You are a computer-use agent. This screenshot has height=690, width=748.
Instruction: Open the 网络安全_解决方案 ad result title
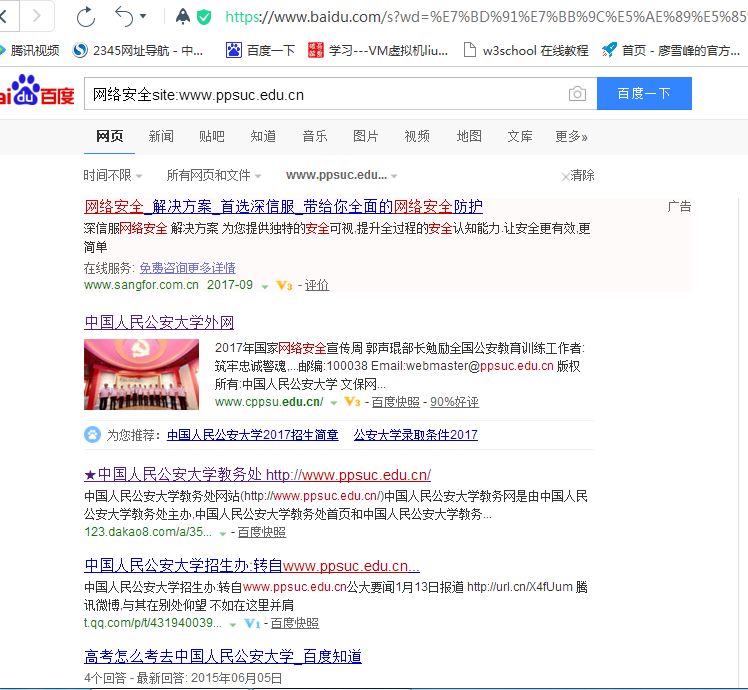tap(283, 207)
